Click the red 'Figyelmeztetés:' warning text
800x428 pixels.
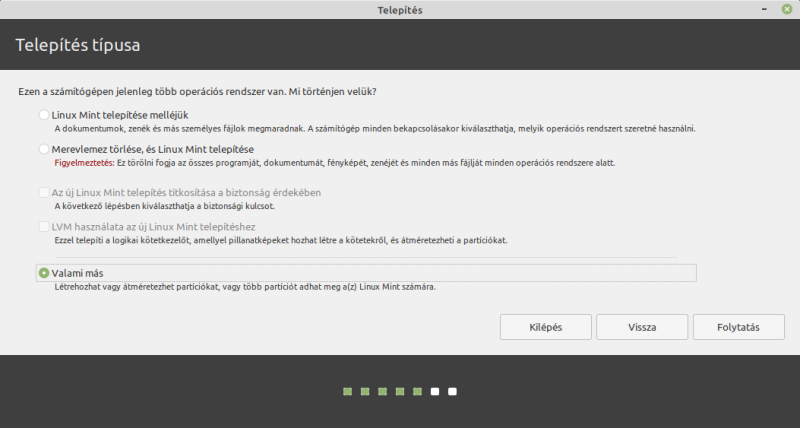pyautogui.click(x=84, y=163)
